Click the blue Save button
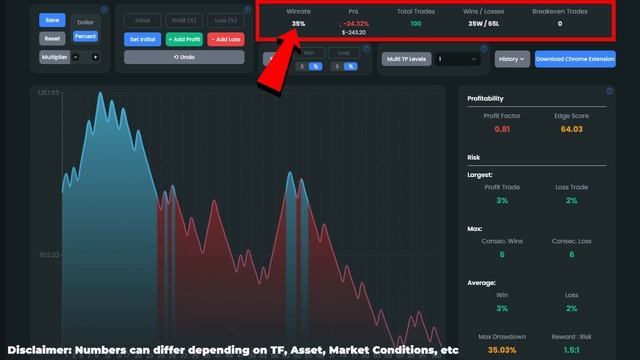640x360 pixels. click(52, 20)
